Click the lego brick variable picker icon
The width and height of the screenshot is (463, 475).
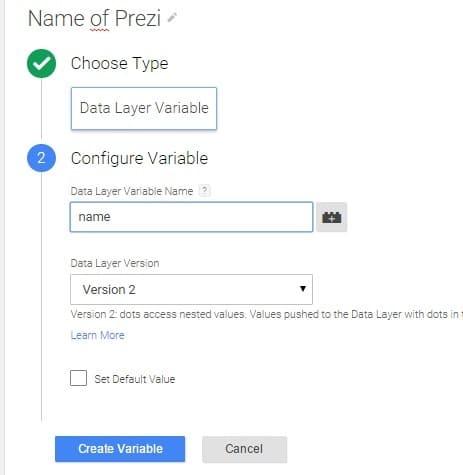point(332,217)
